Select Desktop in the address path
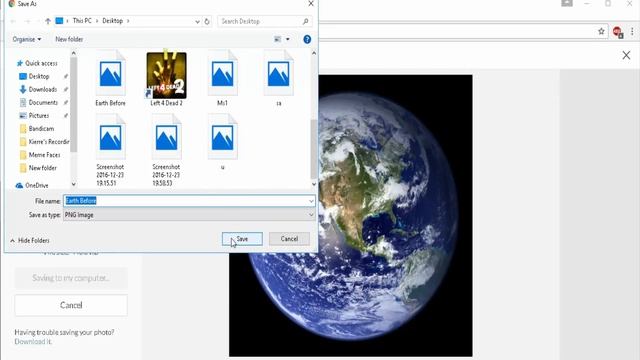640x360 pixels. [x=112, y=21]
